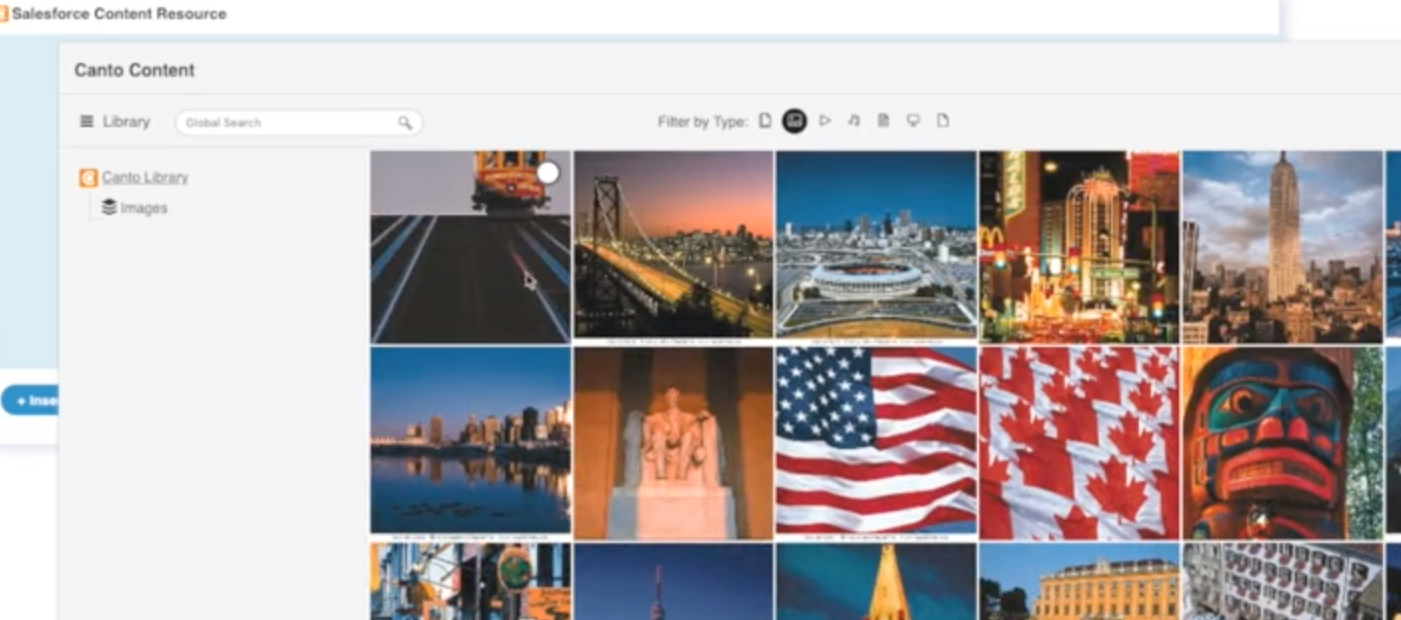Select the stadium aerial thumbnail
This screenshot has width=1401, height=620.
point(876,244)
